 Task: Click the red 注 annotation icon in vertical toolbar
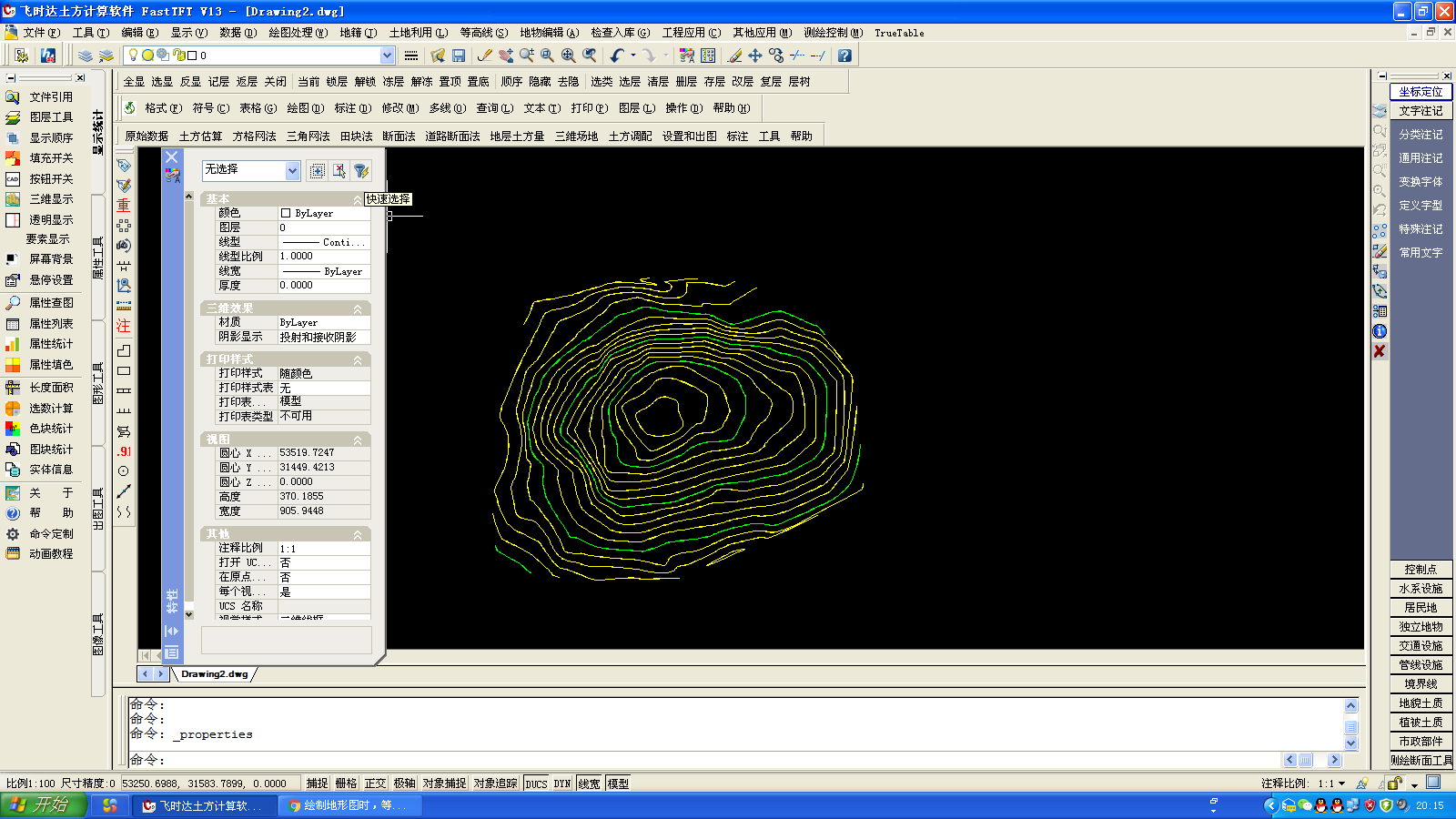click(124, 326)
